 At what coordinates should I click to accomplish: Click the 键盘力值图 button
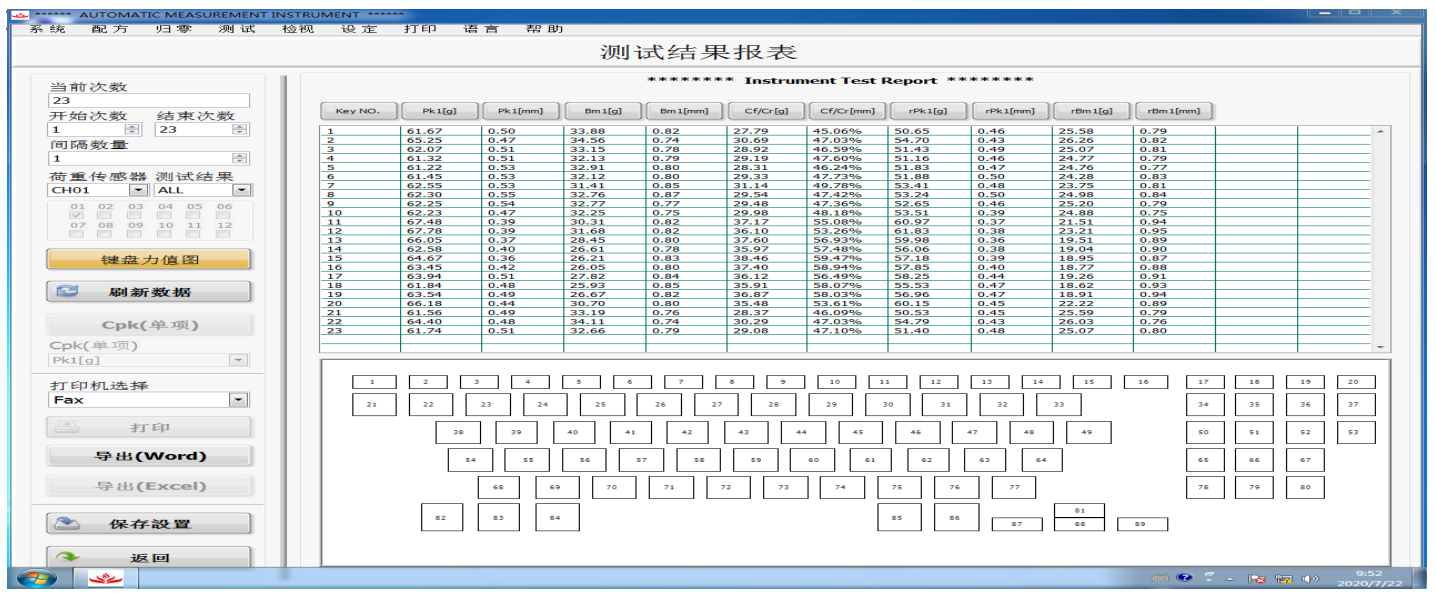pyautogui.click(x=149, y=260)
